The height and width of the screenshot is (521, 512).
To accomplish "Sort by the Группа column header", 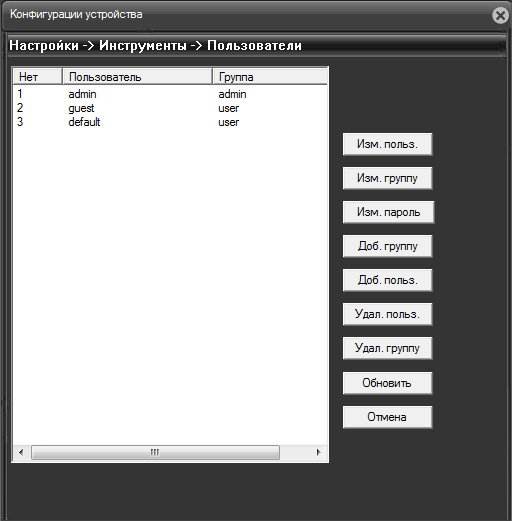I will (x=270, y=77).
